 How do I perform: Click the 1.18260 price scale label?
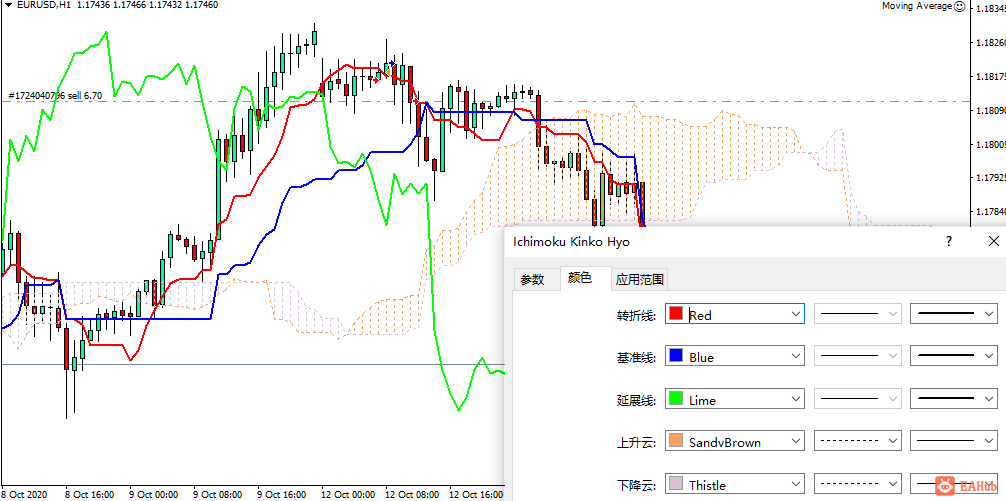click(x=991, y=43)
